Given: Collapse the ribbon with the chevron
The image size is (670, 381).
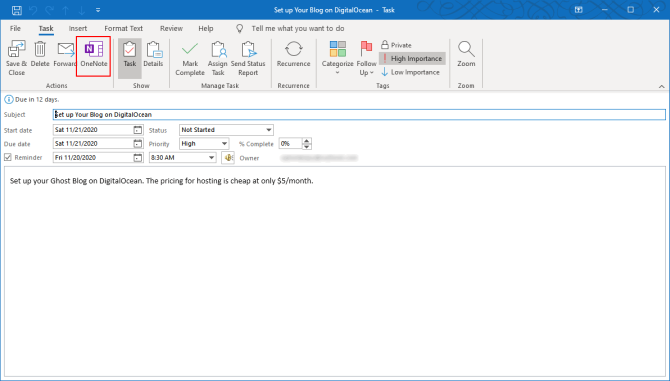Looking at the screenshot, I should coord(661,86).
